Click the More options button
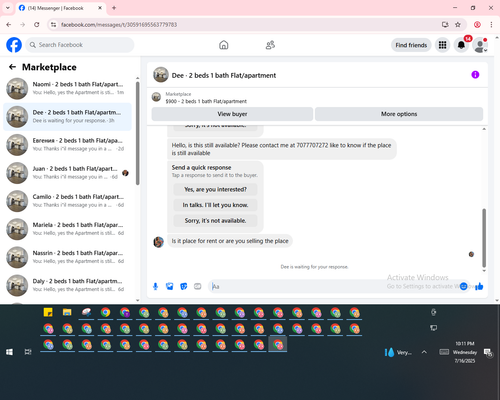Screen dimensions: 500x400 click(x=399, y=114)
